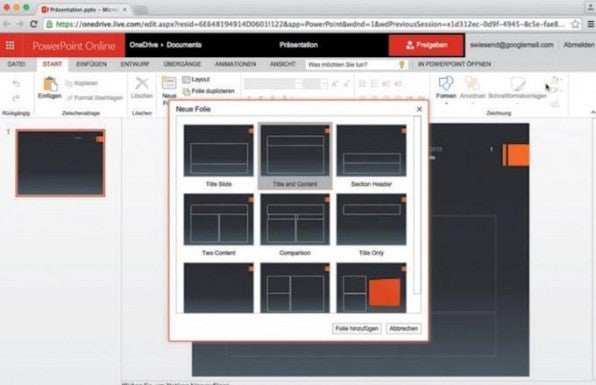The width and height of the screenshot is (596, 385).
Task: Switch to the ANIMATIONEN tab
Action: pyautogui.click(x=235, y=64)
